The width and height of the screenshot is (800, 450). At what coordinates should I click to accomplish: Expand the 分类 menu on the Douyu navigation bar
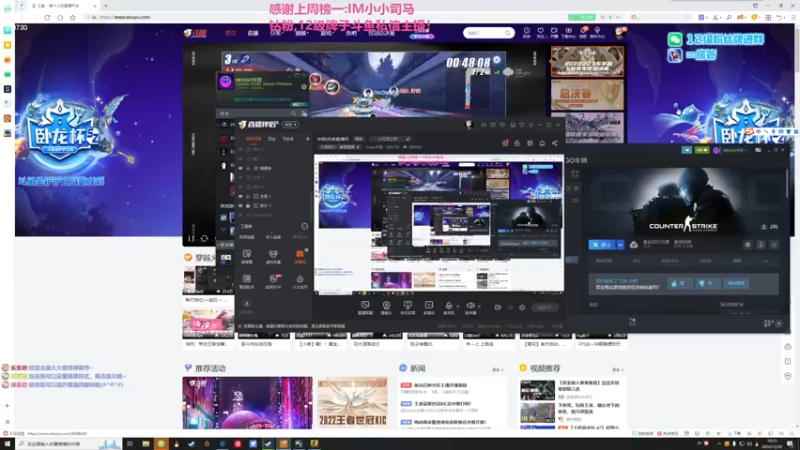tap(276, 33)
